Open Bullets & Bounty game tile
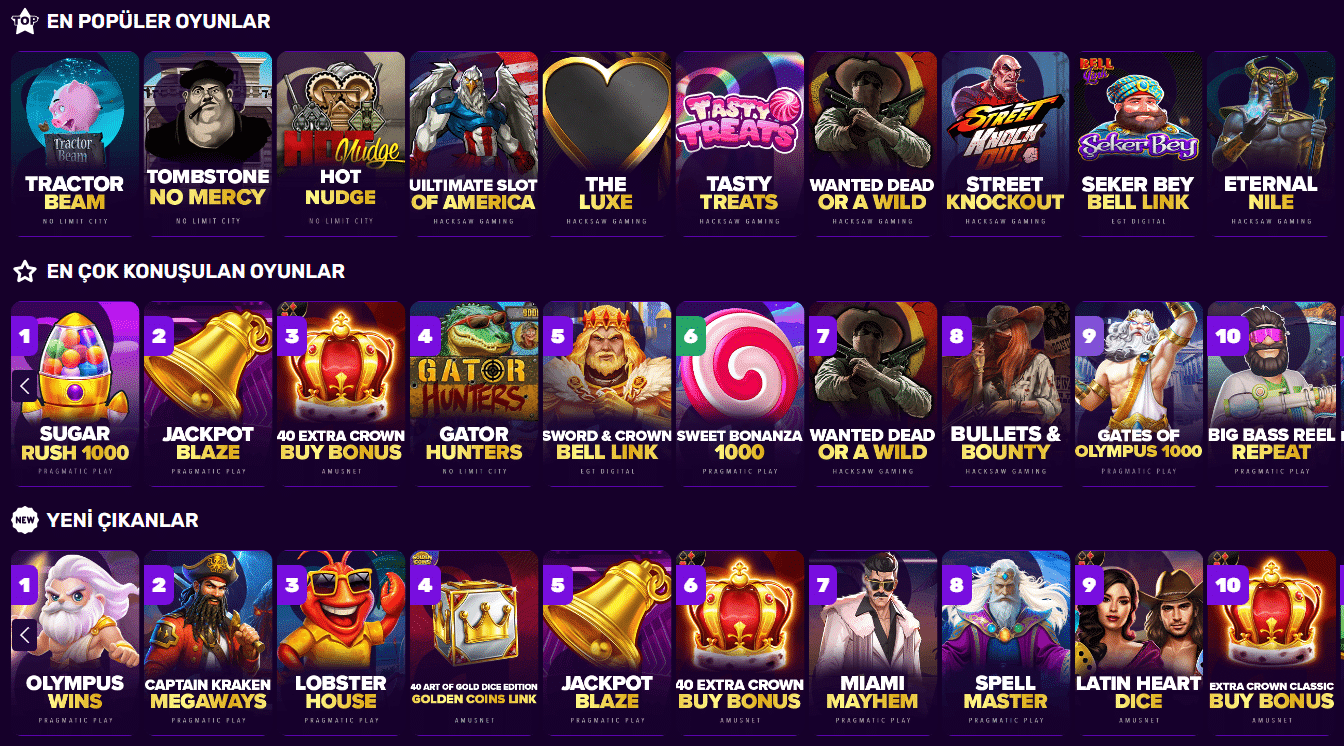1344x746 pixels. click(x=1006, y=394)
